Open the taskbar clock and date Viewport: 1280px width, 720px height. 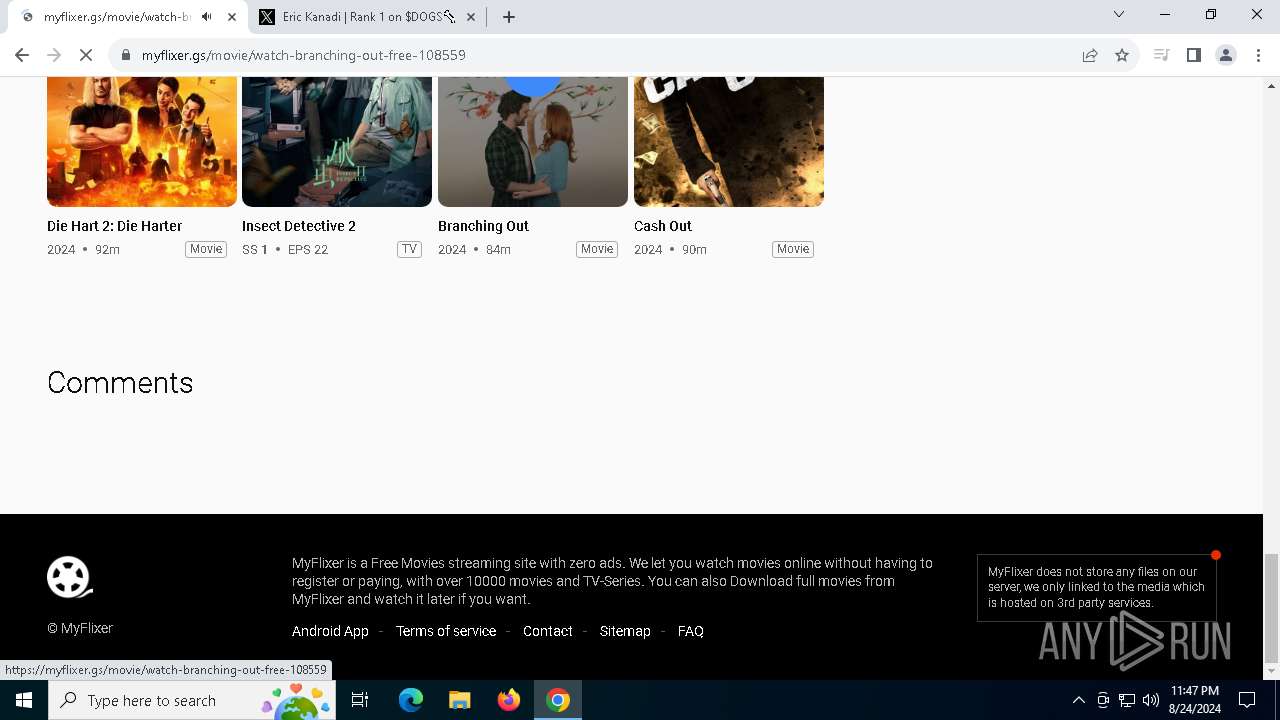1194,700
